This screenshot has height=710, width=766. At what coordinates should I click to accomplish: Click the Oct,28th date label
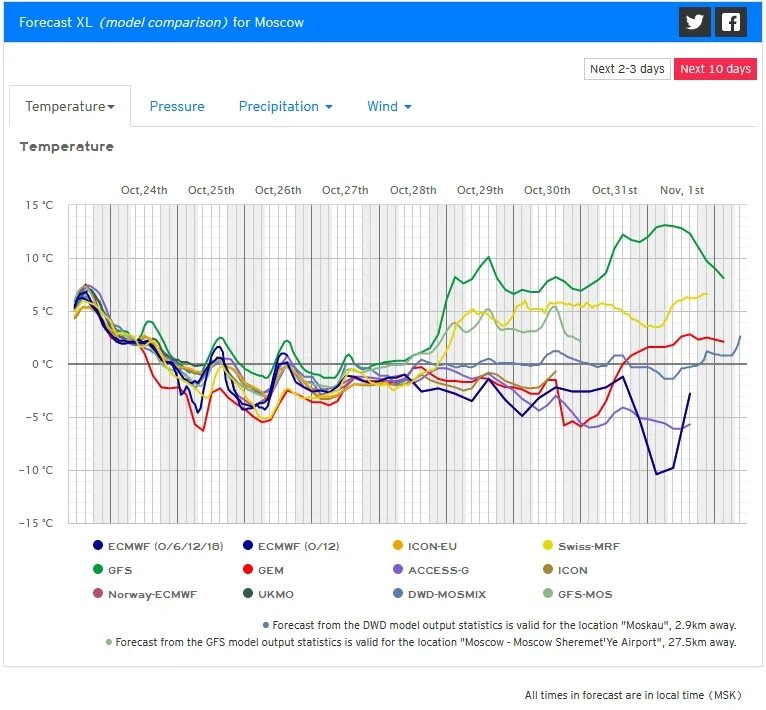click(x=413, y=190)
